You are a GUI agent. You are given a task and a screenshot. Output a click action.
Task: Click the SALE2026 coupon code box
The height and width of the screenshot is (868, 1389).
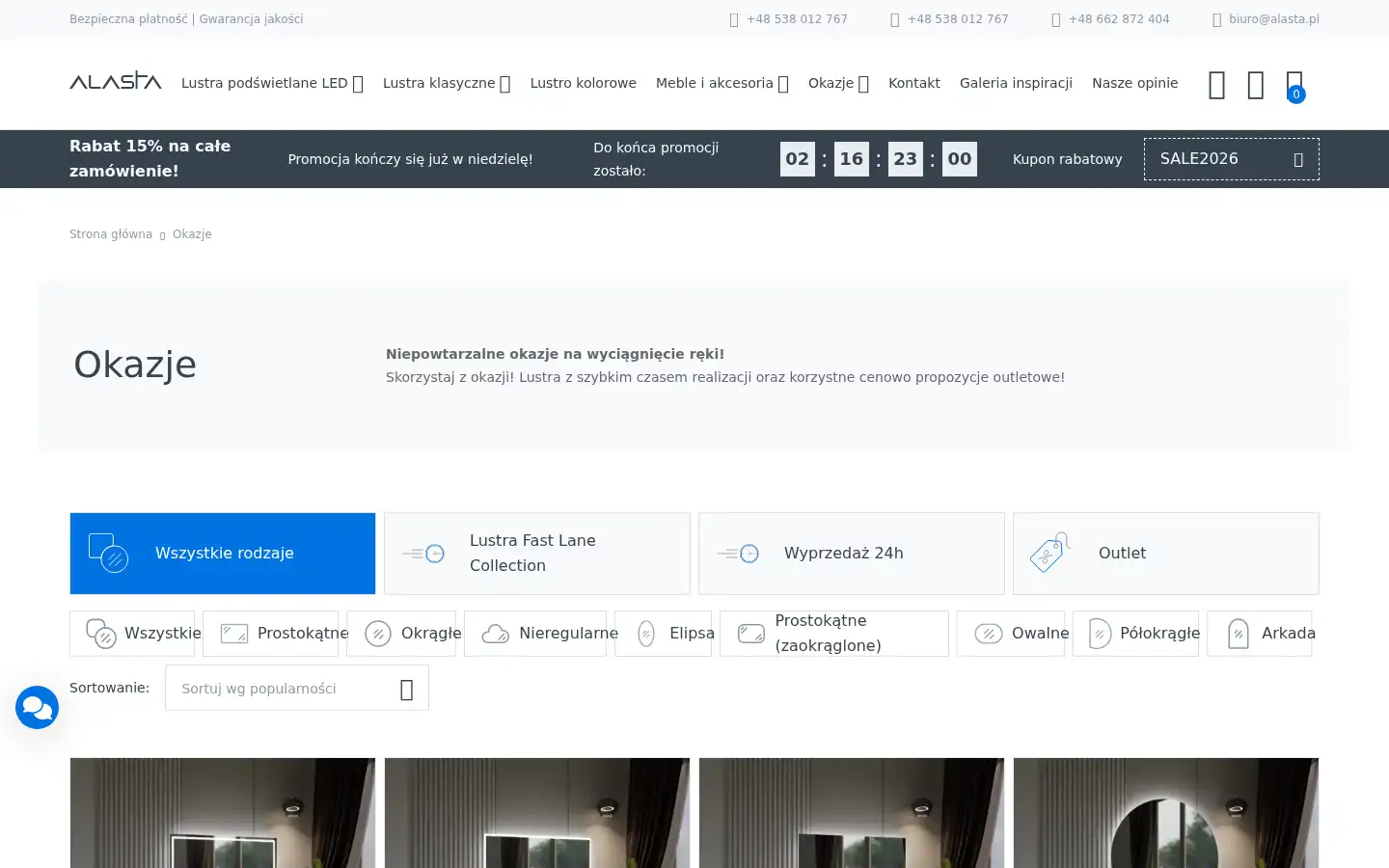tap(1232, 159)
